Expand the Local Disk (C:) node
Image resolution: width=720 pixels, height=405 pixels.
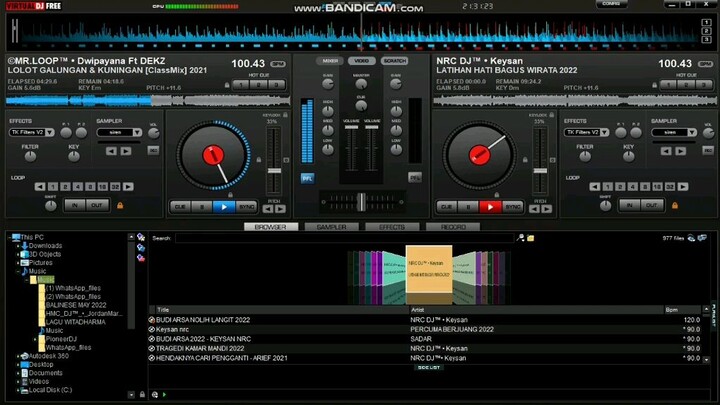coord(18,390)
